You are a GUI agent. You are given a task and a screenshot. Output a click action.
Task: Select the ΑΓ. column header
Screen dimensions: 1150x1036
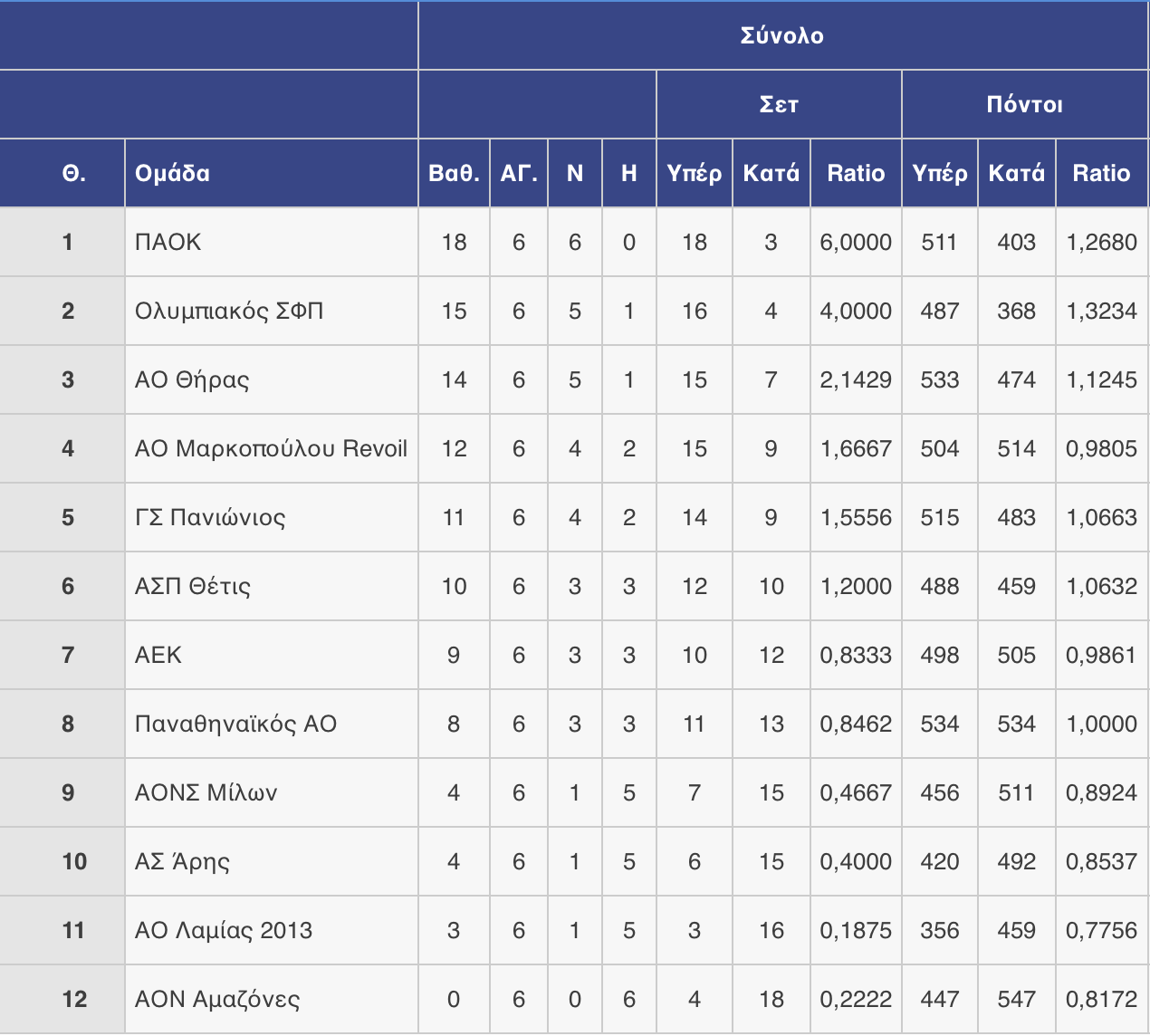519,173
